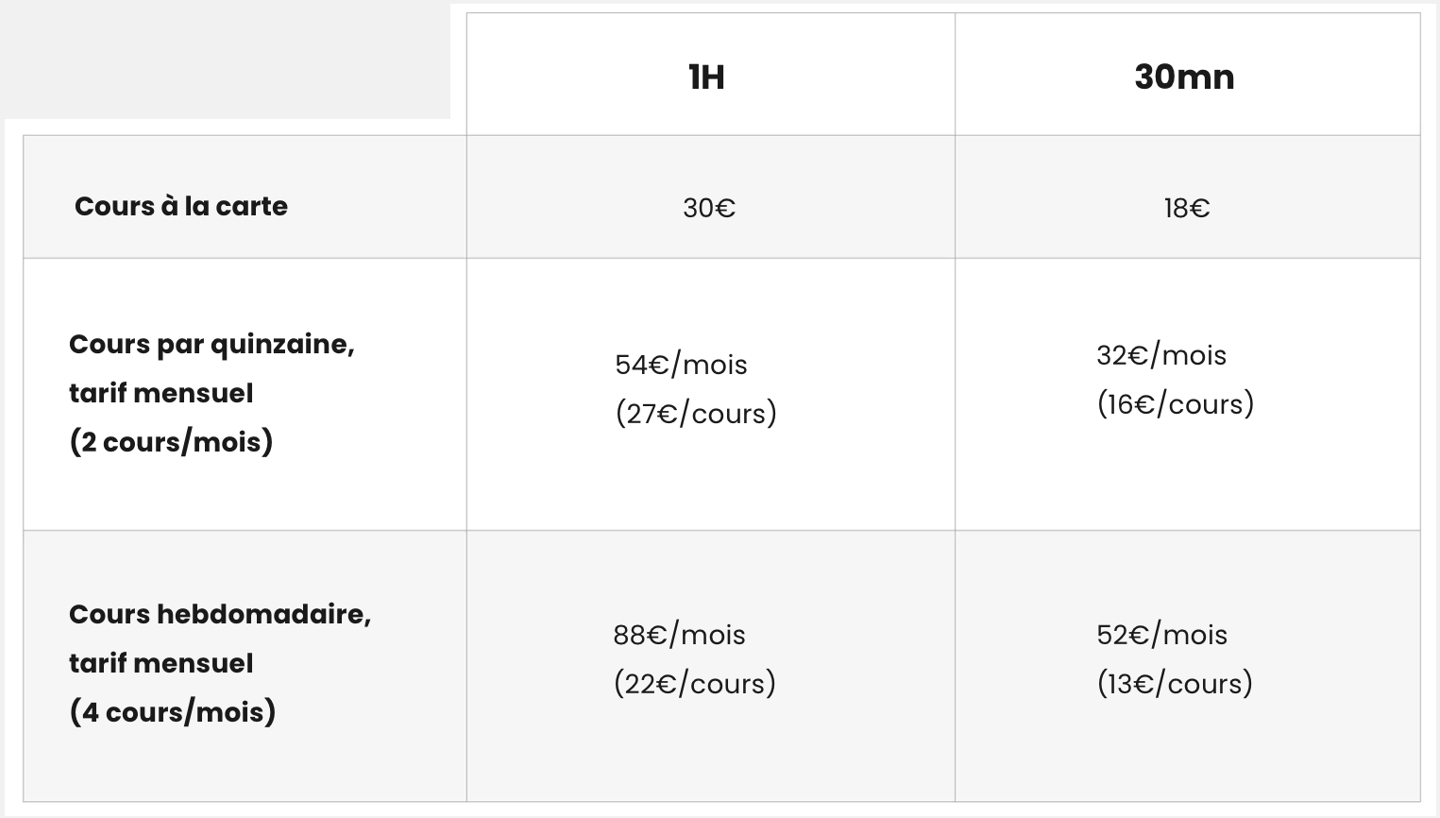Click the 52€/mois price
The width and height of the screenshot is (1440, 818).
[1162, 634]
